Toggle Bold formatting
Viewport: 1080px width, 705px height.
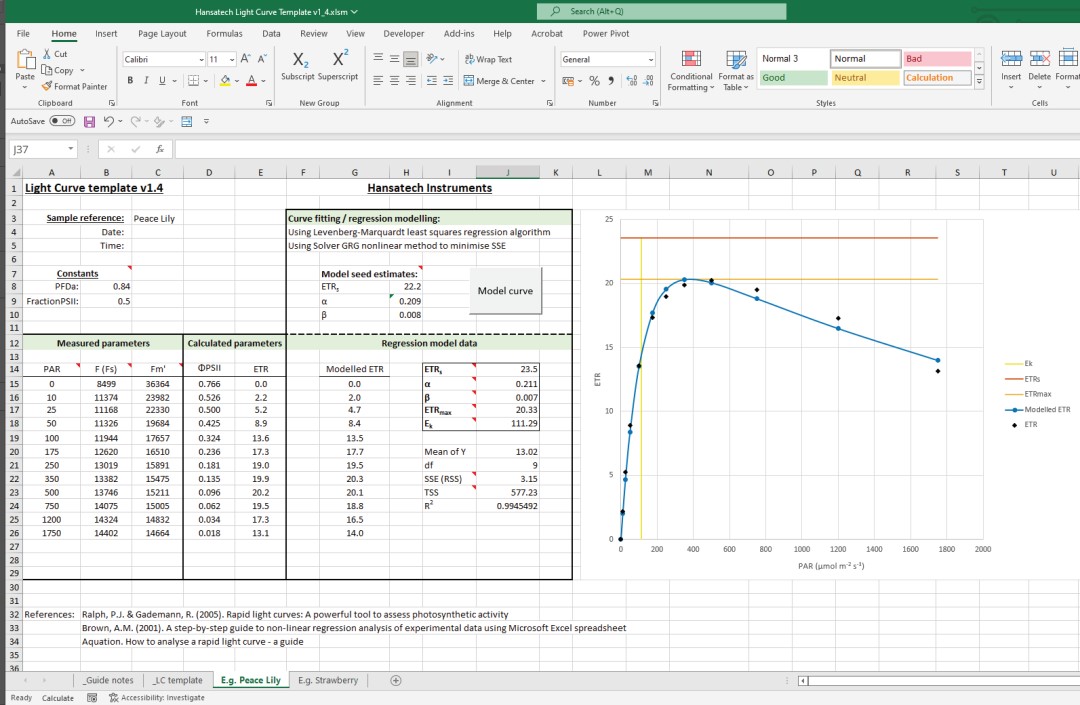(x=130, y=81)
